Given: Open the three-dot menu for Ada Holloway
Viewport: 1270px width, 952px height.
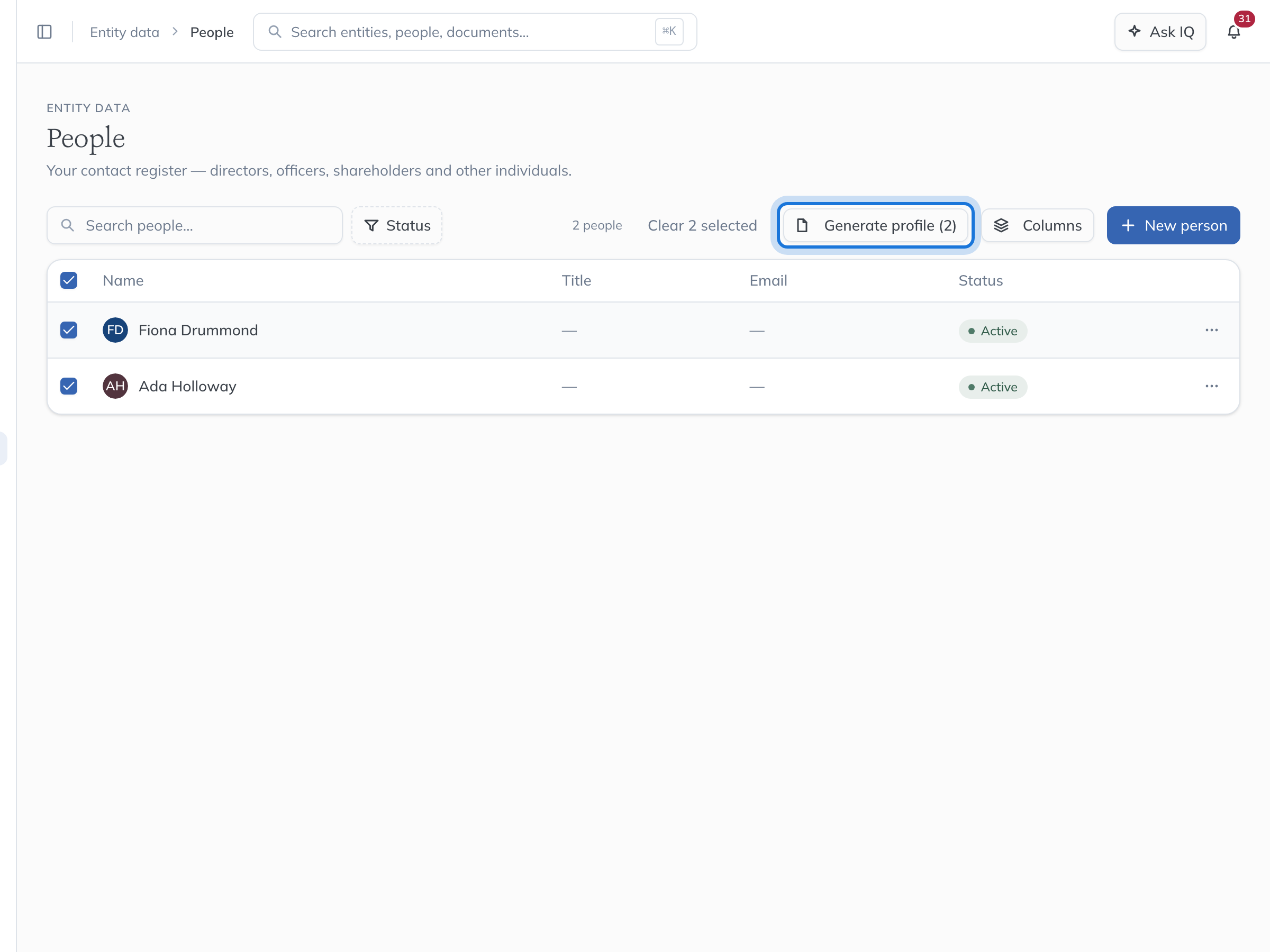Looking at the screenshot, I should click(x=1211, y=386).
